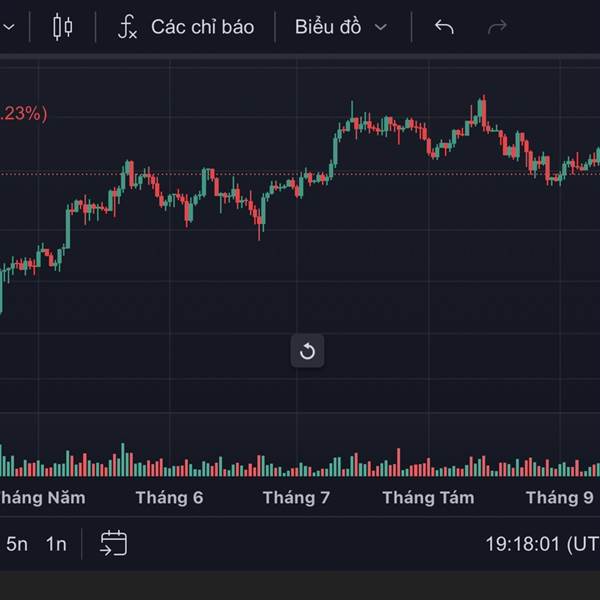Image resolution: width=600 pixels, height=600 pixels.
Task: Reset the chart view with circular arrow
Action: [307, 351]
